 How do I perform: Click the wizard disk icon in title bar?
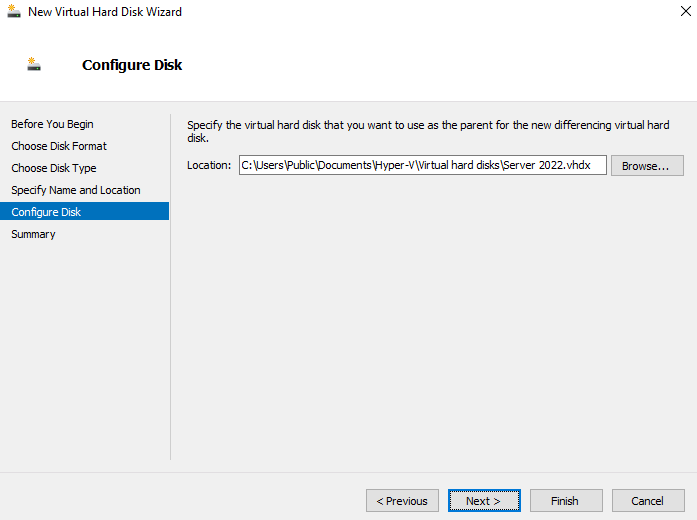[x=14, y=11]
